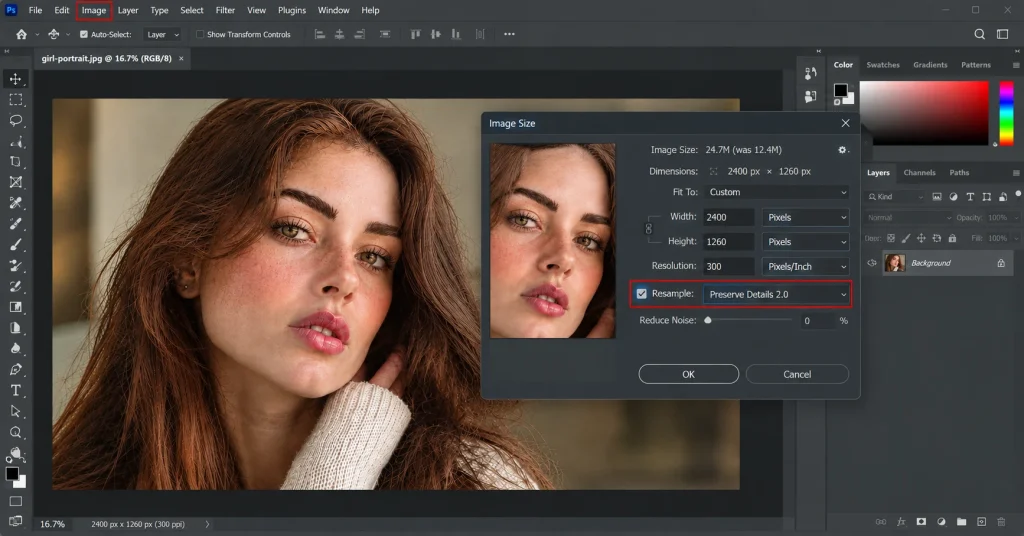Select the Clone Stamp tool
1024x536 pixels.
coord(15,266)
